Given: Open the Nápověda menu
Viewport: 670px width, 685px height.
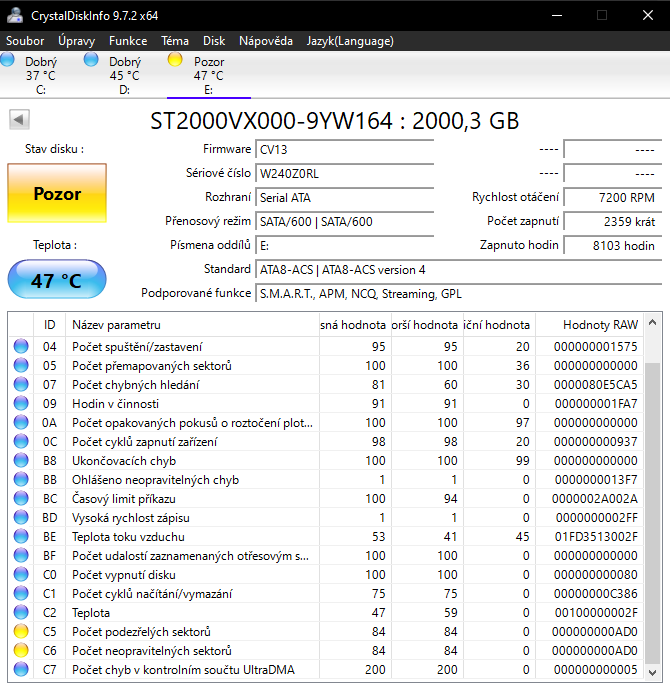Looking at the screenshot, I should tap(266, 41).
